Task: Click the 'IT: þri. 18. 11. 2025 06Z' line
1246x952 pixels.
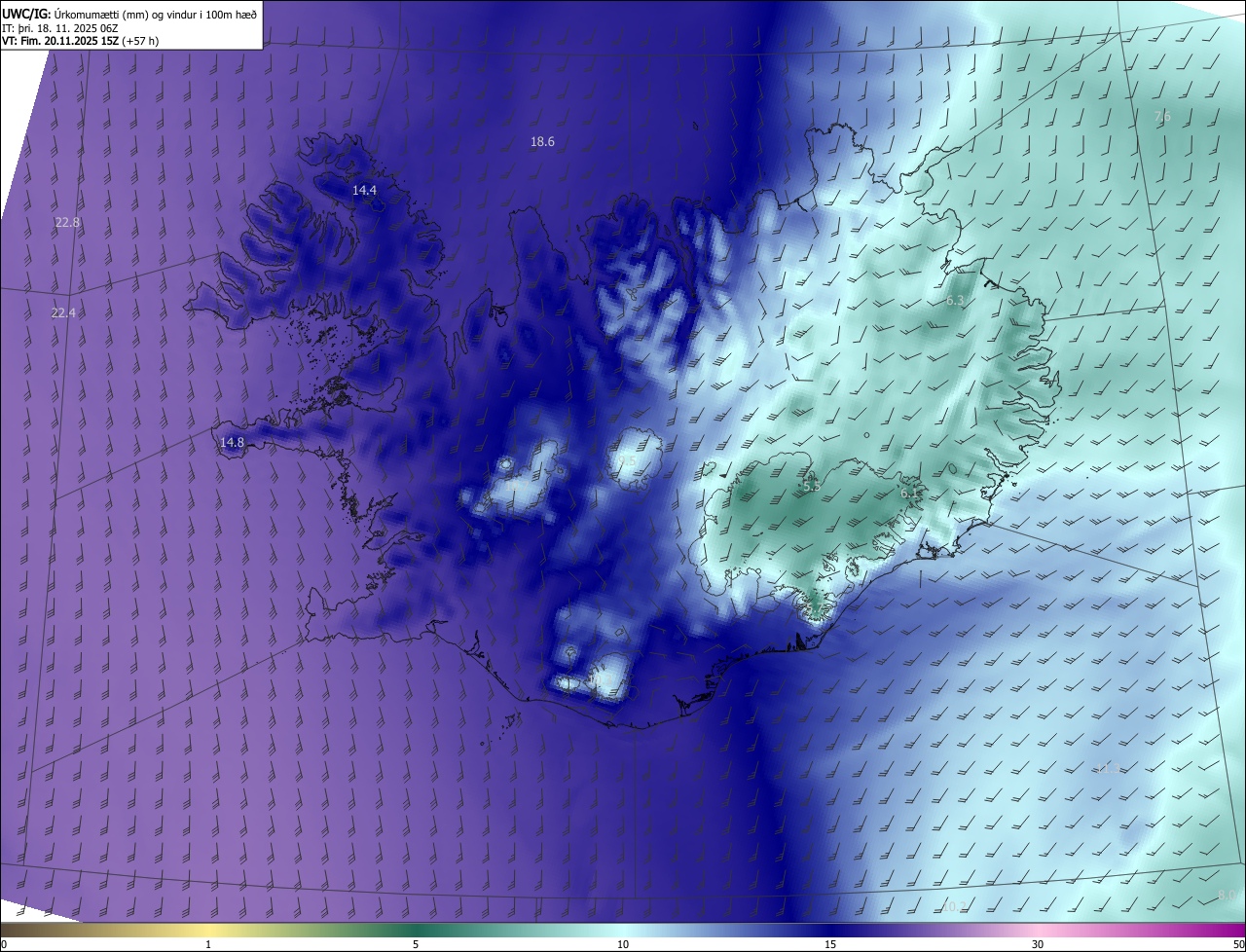Action: pyautogui.click(x=60, y=27)
